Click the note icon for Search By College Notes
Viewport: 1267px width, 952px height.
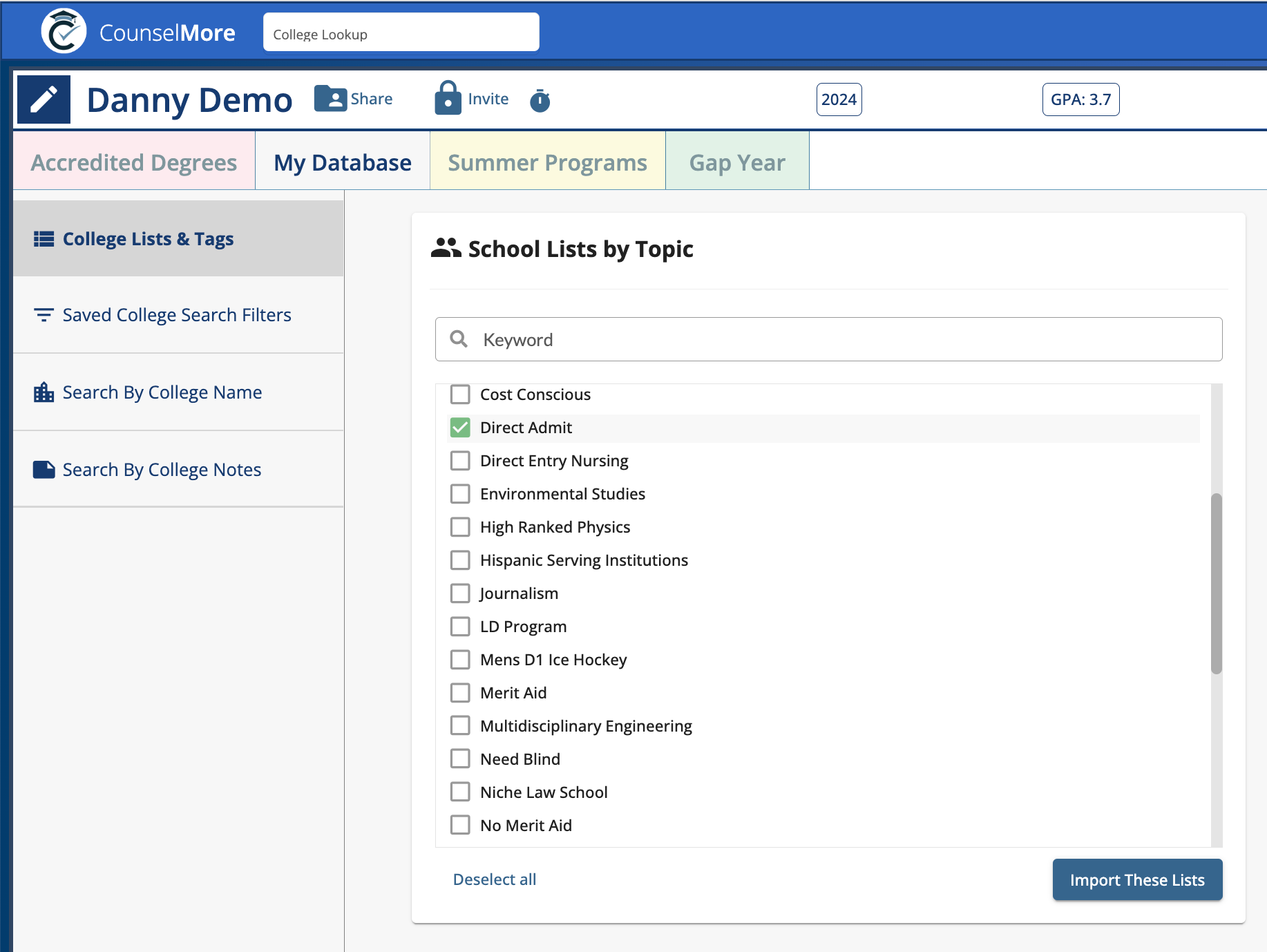point(44,470)
